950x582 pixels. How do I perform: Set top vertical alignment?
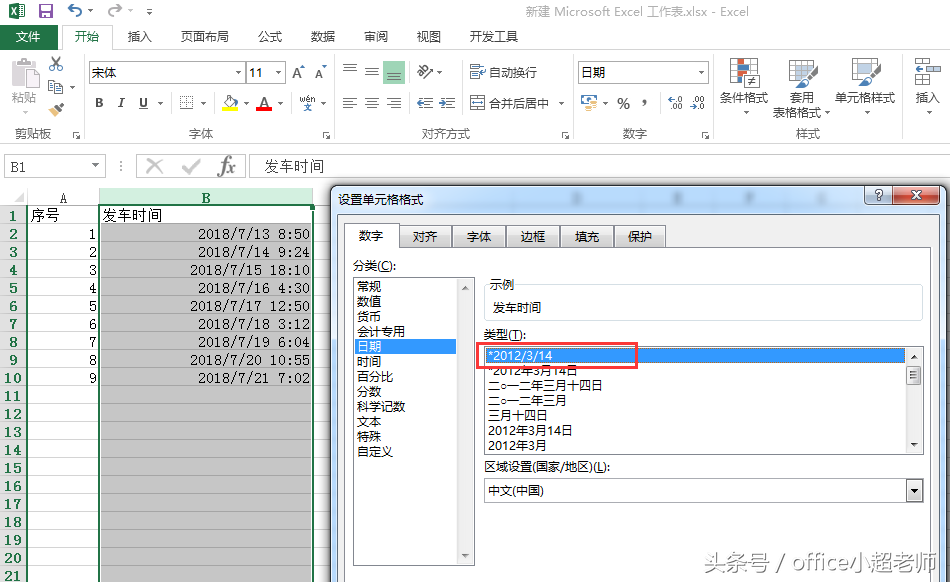(350, 71)
